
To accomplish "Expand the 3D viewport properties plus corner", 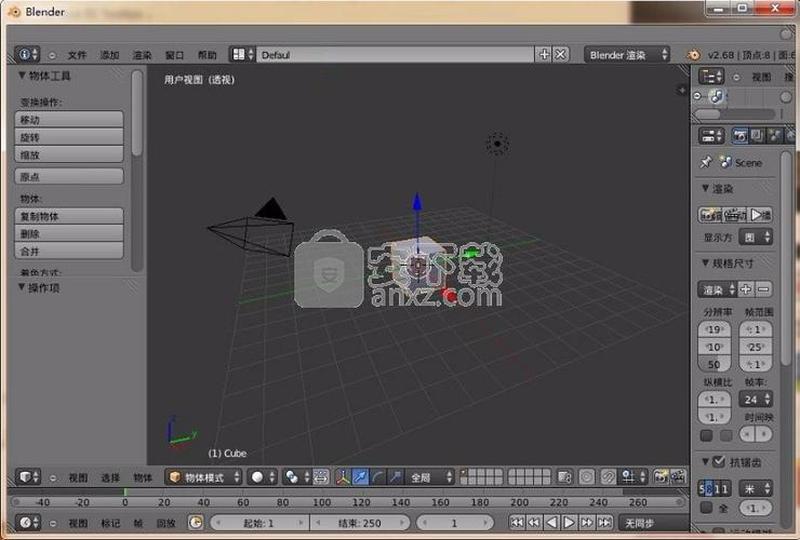I will click(682, 90).
